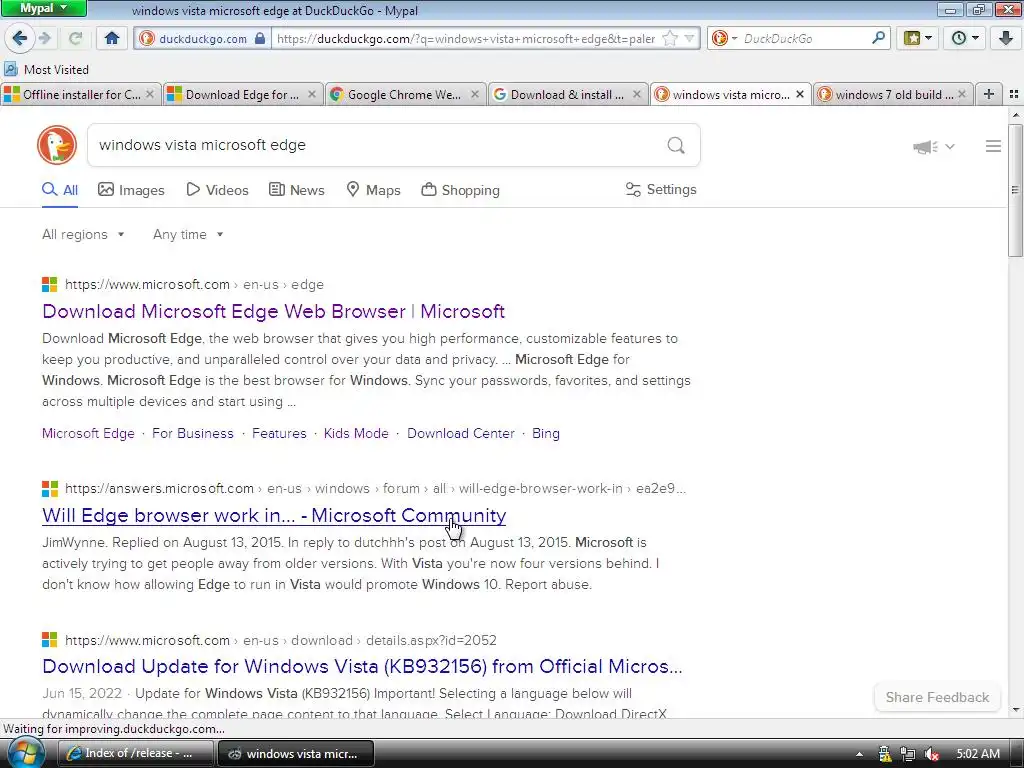Close the Google Chrome We... tab
This screenshot has width=1024, height=768.
coord(475,95)
